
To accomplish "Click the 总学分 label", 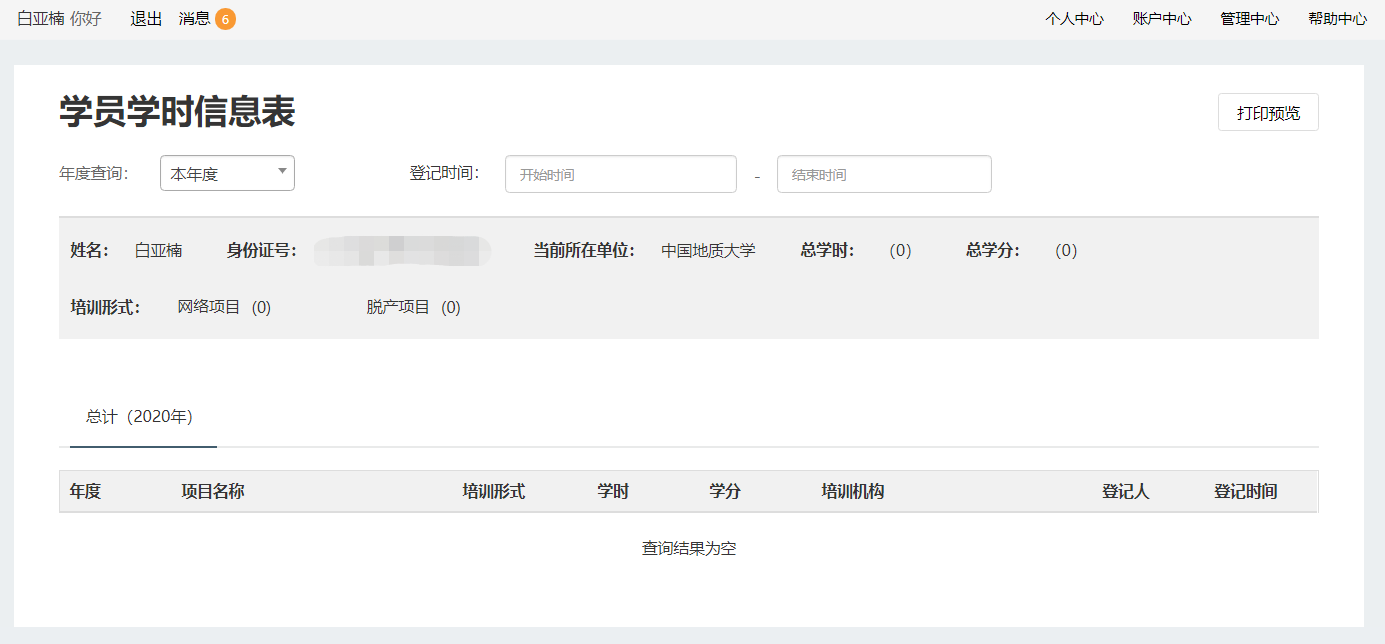I will (x=993, y=250).
